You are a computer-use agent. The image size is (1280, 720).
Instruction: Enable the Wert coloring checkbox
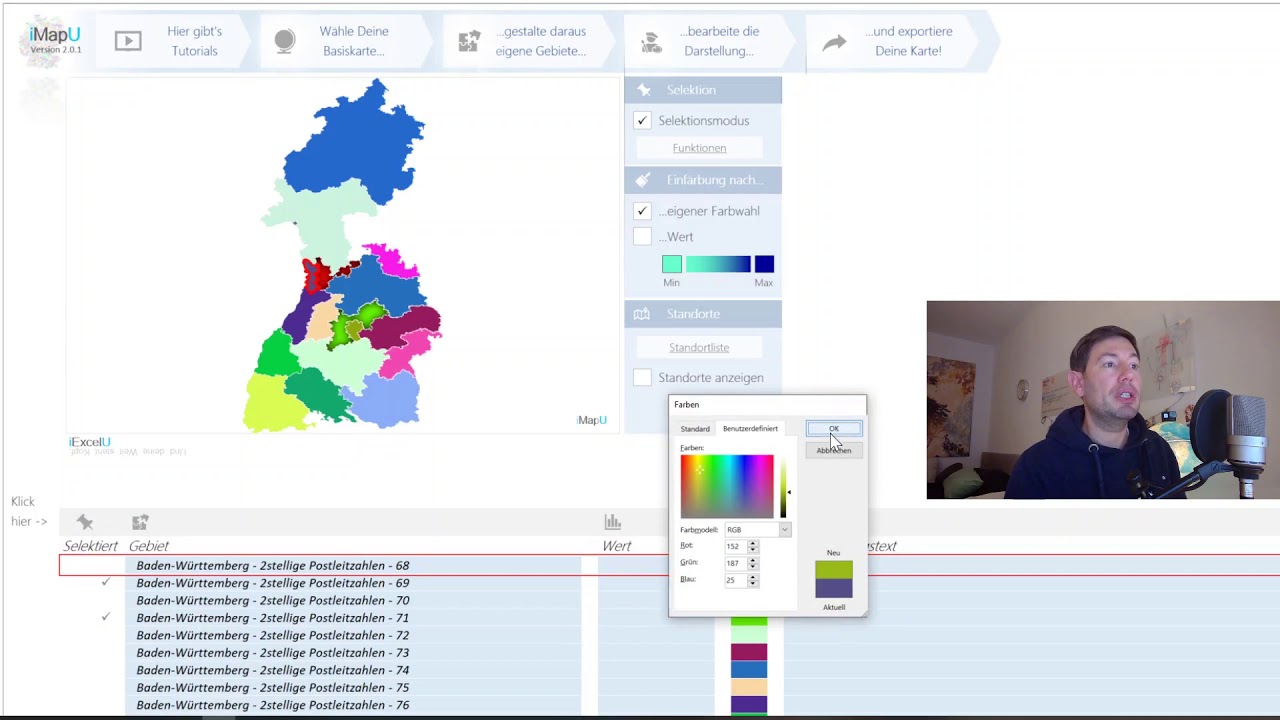point(642,237)
